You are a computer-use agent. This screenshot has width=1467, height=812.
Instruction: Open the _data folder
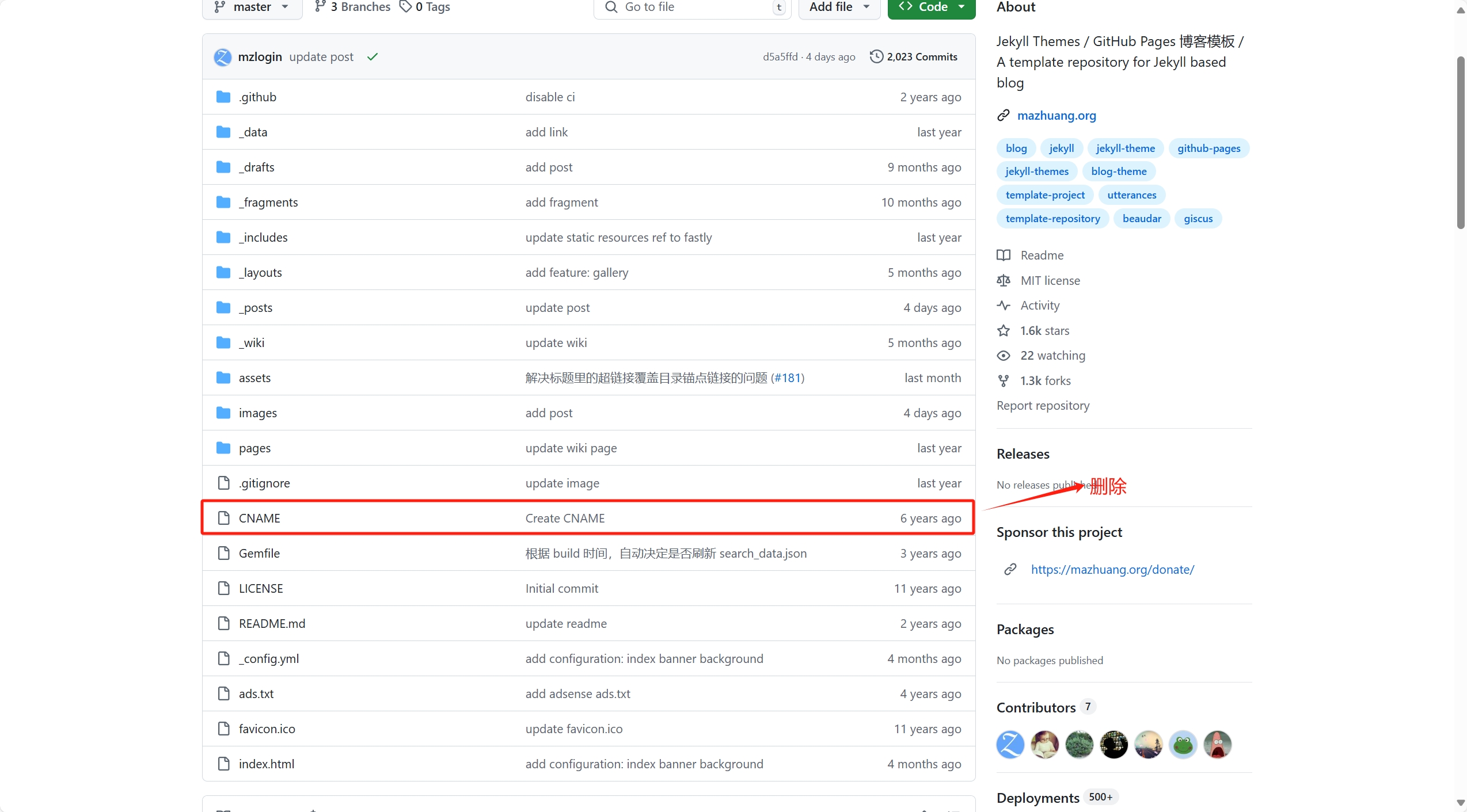[253, 132]
